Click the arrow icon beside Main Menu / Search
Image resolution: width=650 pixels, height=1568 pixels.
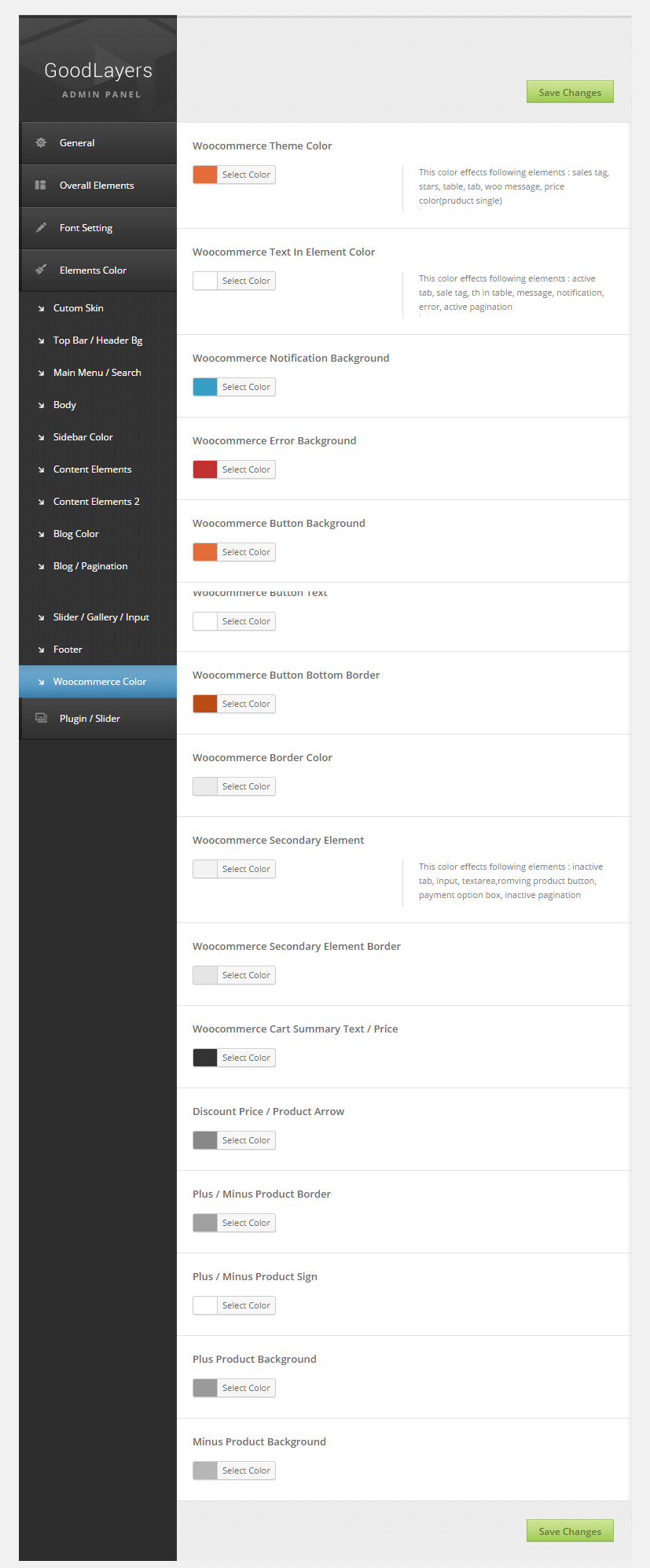point(41,373)
